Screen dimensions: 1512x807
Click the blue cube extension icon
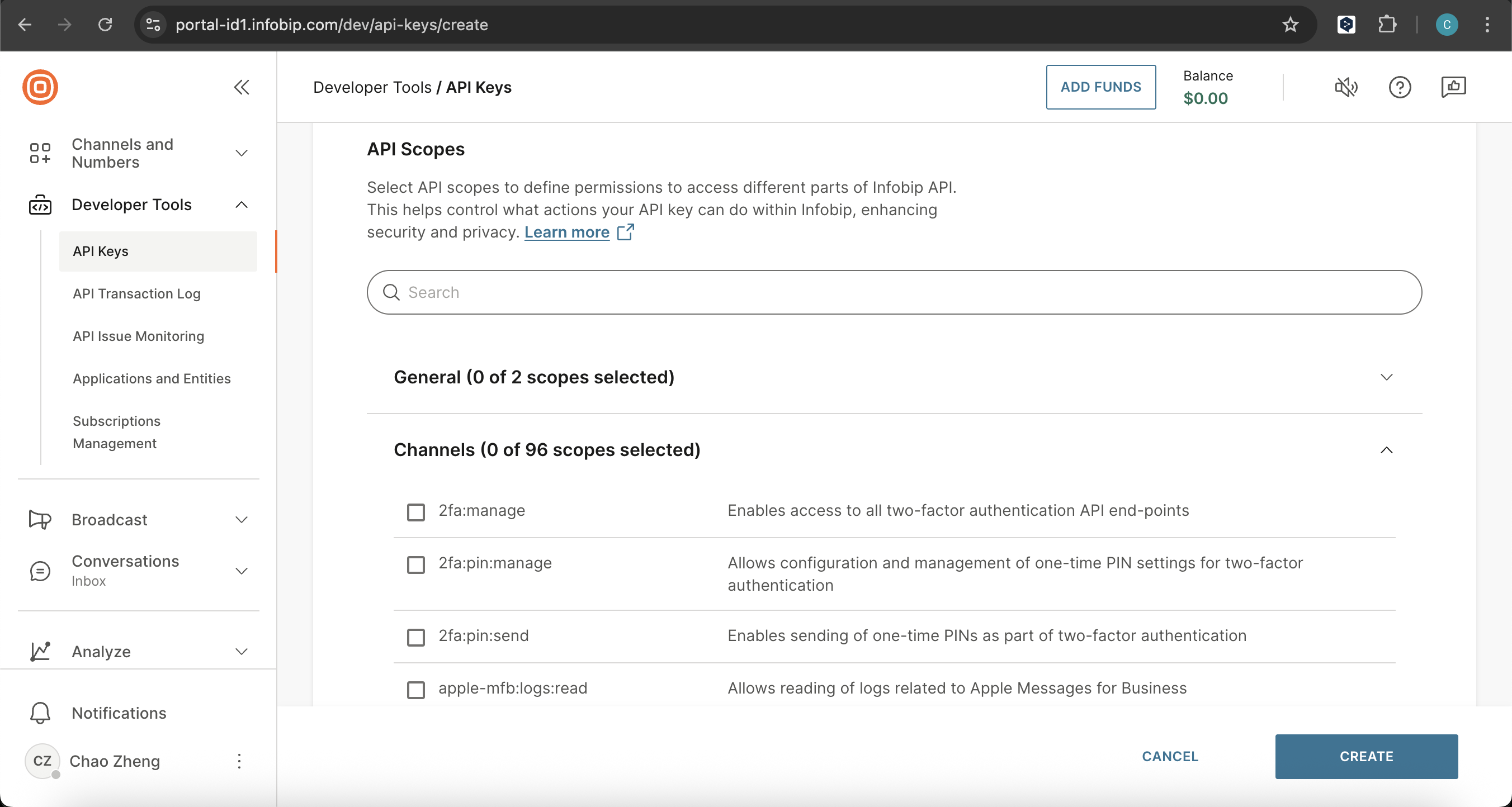[1346, 25]
